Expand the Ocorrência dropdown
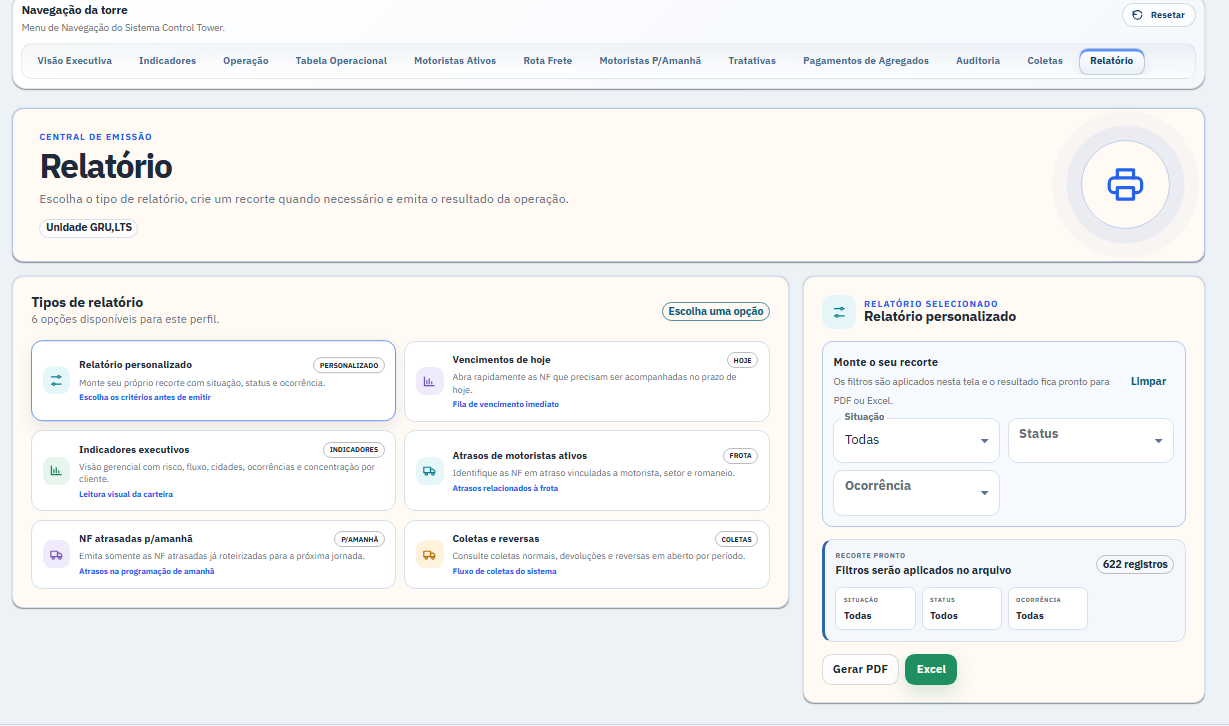This screenshot has height=726, width=1229. click(916, 492)
